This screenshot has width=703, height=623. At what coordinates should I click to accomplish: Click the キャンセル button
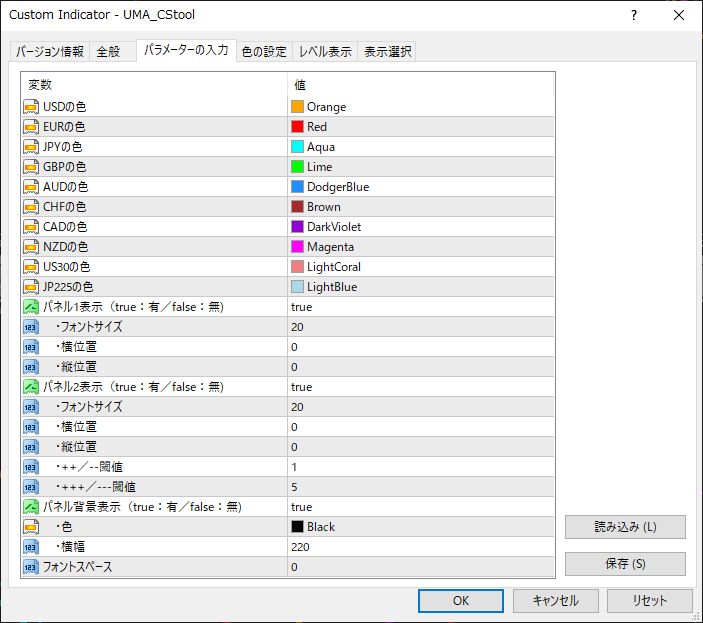555,601
